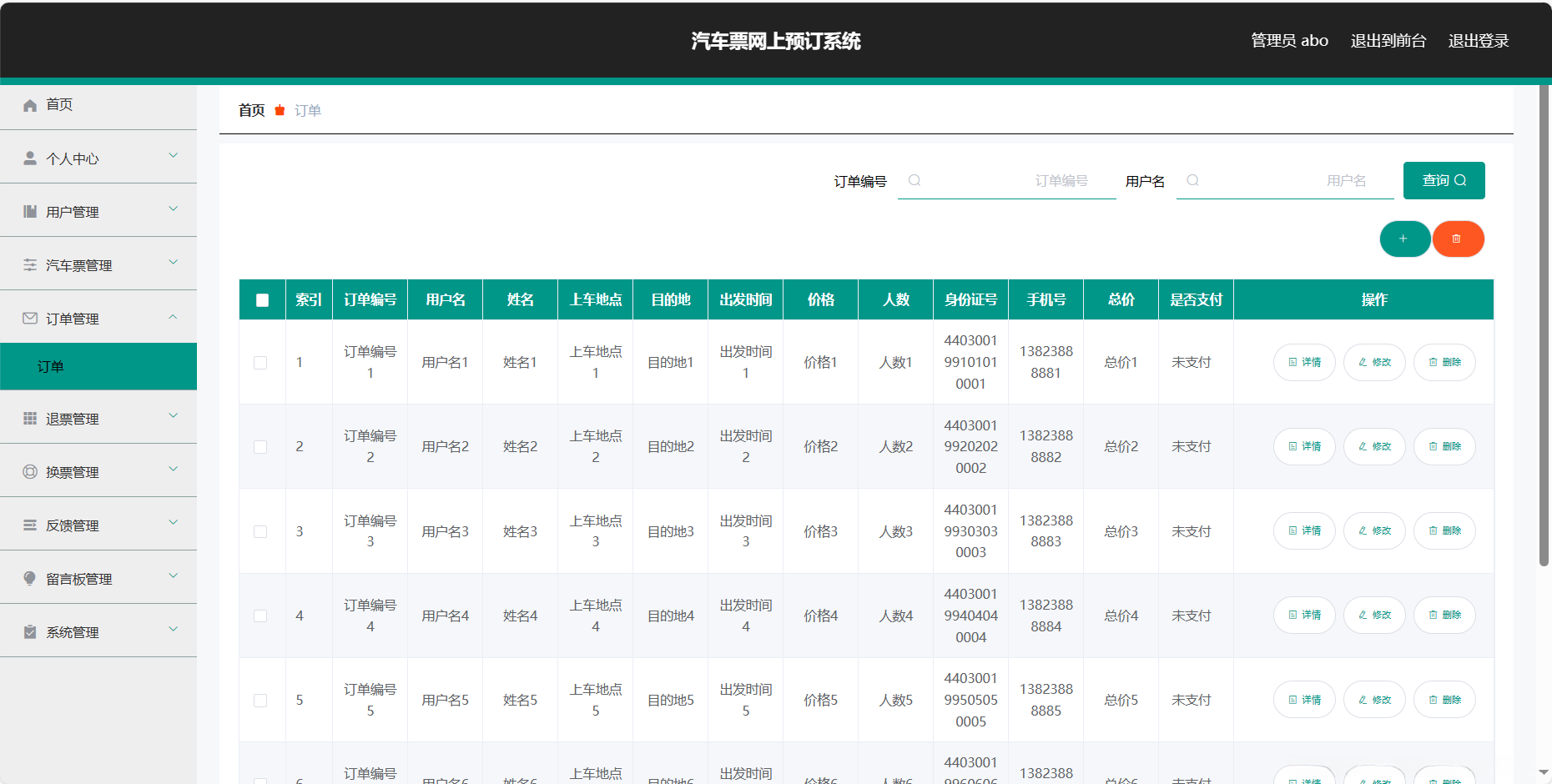The width and height of the screenshot is (1552, 784).
Task: Expand the 退票管理 menu chevron
Action: pos(173,416)
